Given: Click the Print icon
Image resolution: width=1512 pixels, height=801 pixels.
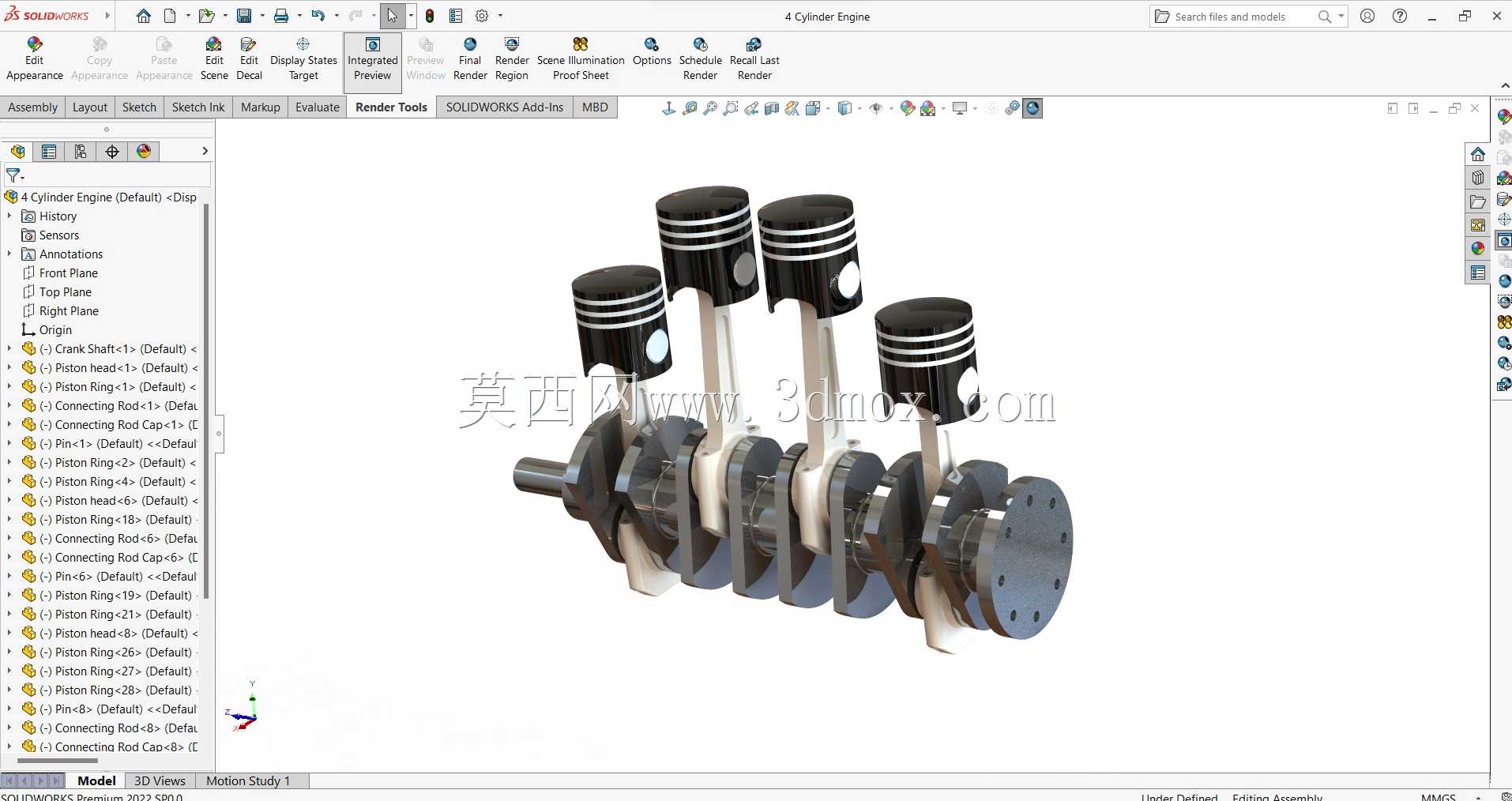Looking at the screenshot, I should pyautogui.click(x=281, y=16).
